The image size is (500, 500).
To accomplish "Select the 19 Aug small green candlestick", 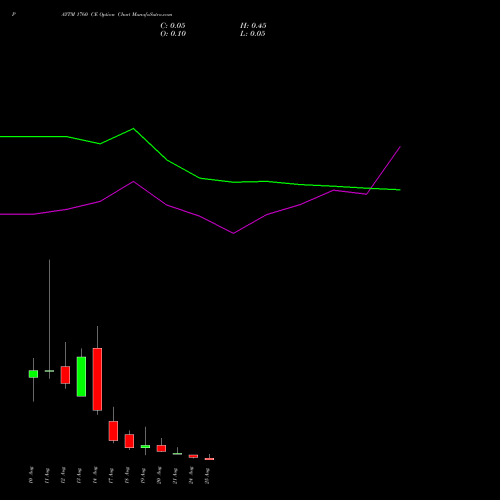I will coord(145,446).
